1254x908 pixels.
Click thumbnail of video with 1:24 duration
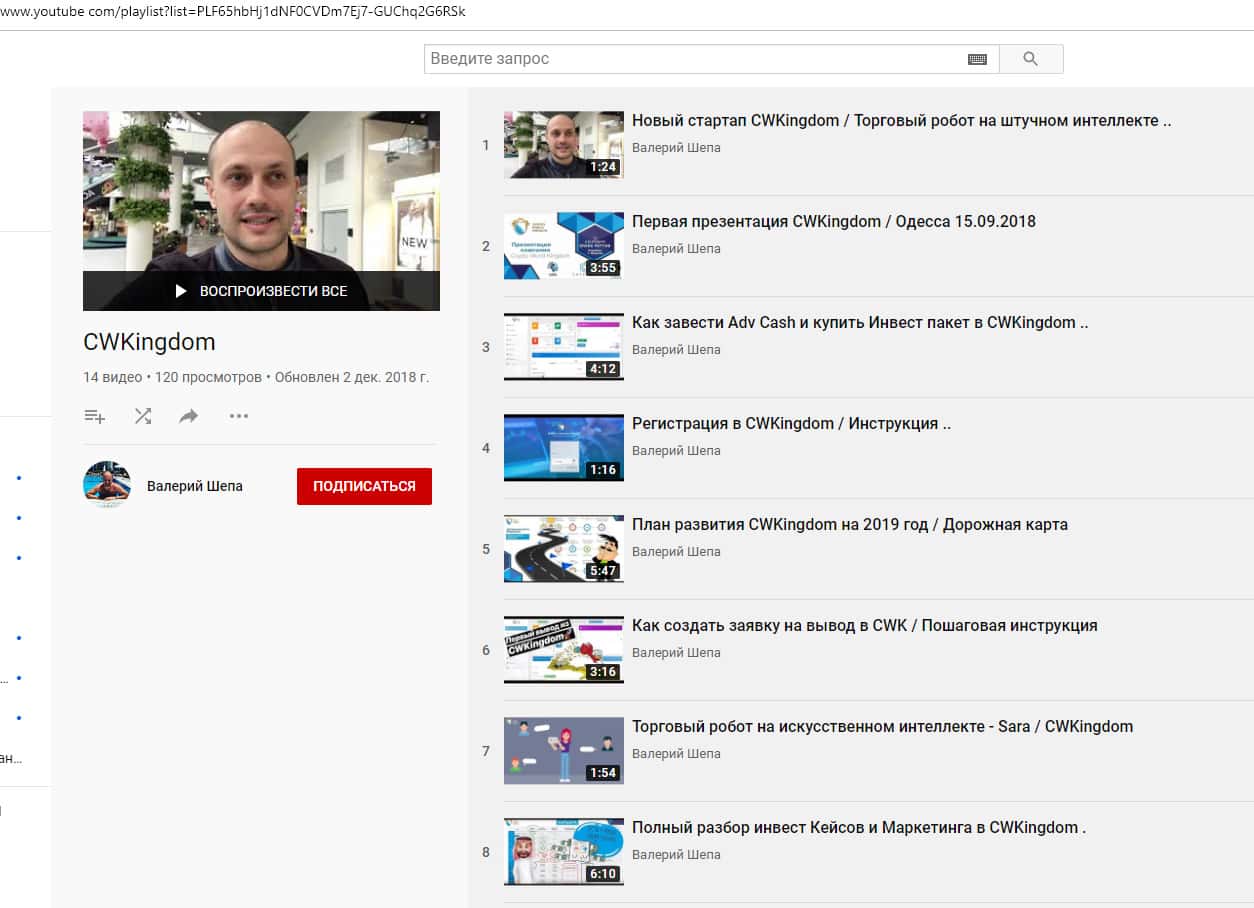click(x=564, y=145)
